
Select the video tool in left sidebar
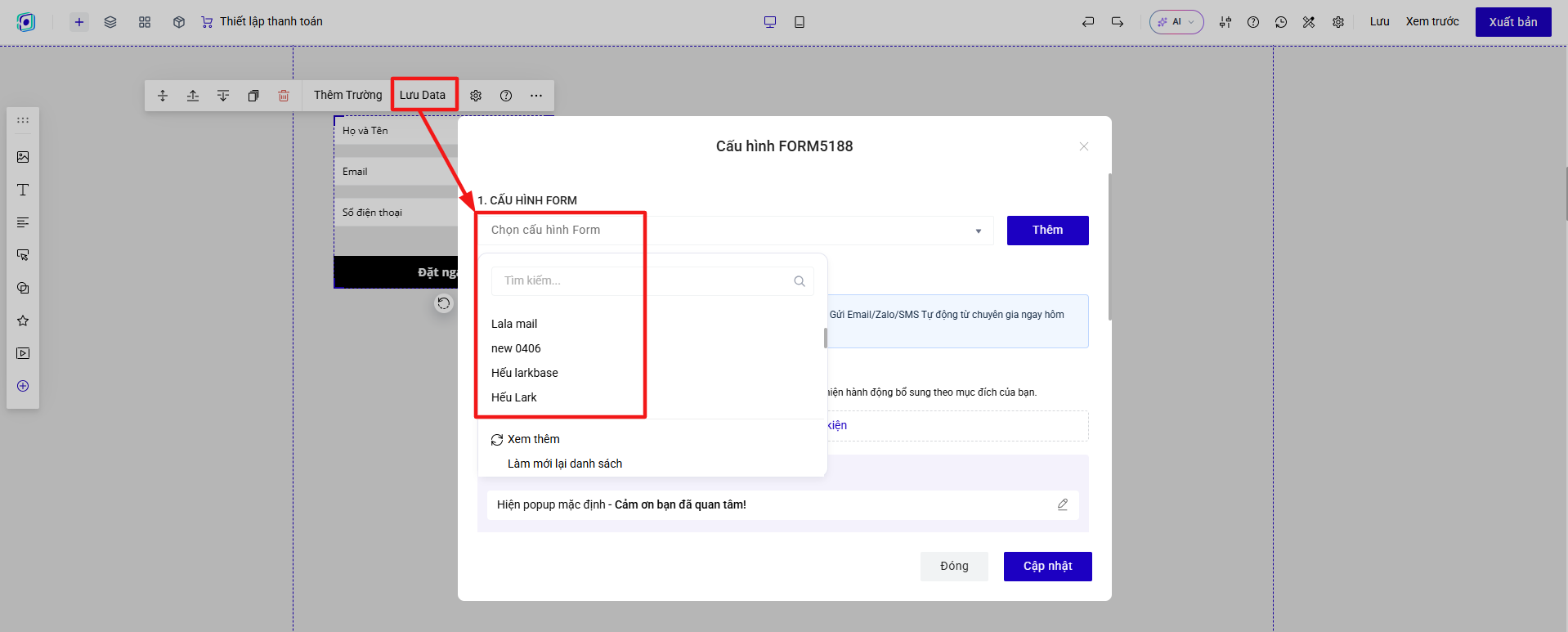tap(23, 353)
